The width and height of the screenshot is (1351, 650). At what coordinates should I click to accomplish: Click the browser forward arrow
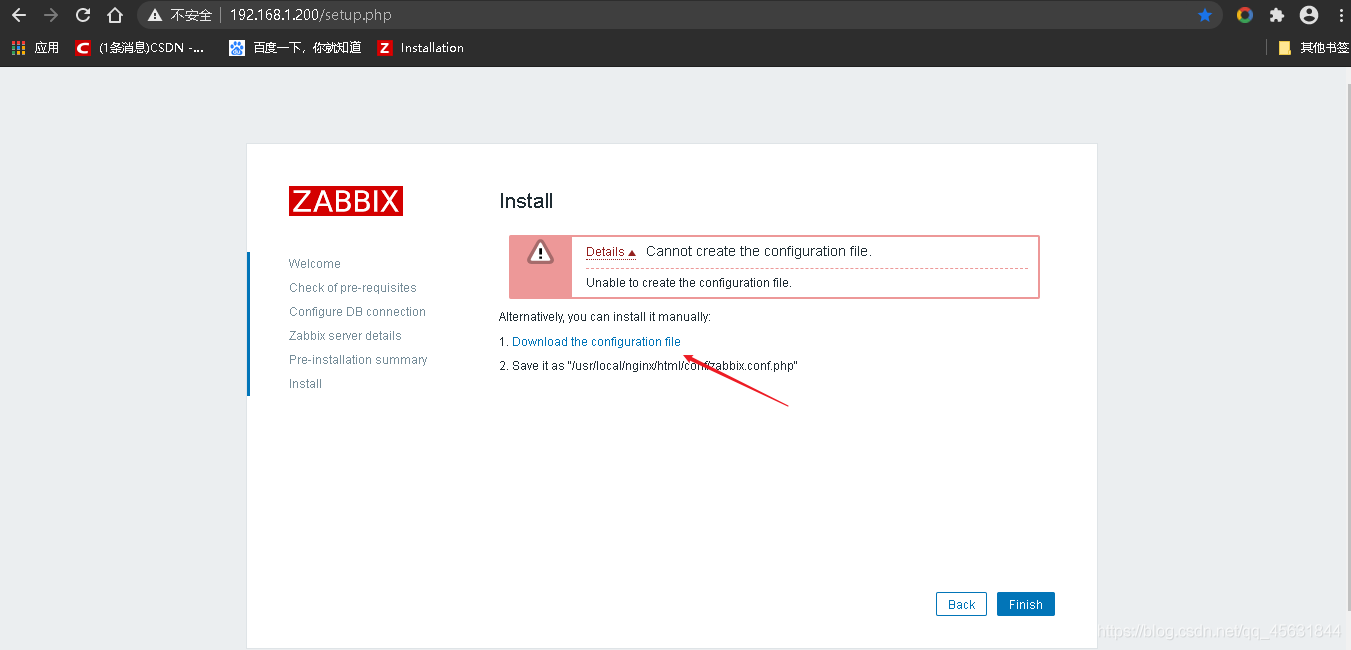(x=51, y=15)
